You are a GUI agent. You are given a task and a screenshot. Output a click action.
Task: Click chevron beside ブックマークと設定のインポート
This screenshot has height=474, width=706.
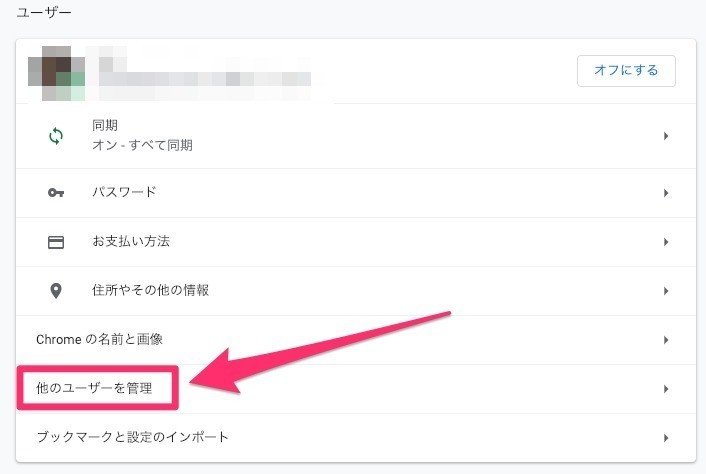[x=666, y=438]
